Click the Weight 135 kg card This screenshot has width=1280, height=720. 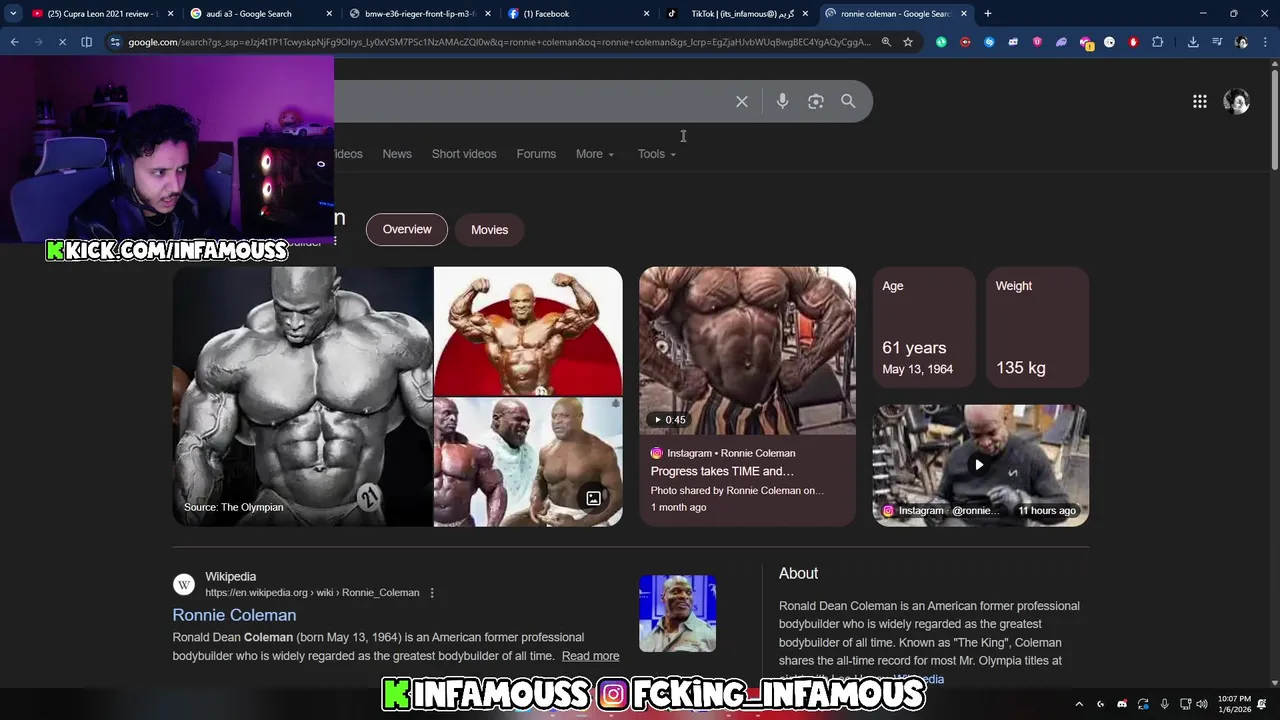[1037, 327]
